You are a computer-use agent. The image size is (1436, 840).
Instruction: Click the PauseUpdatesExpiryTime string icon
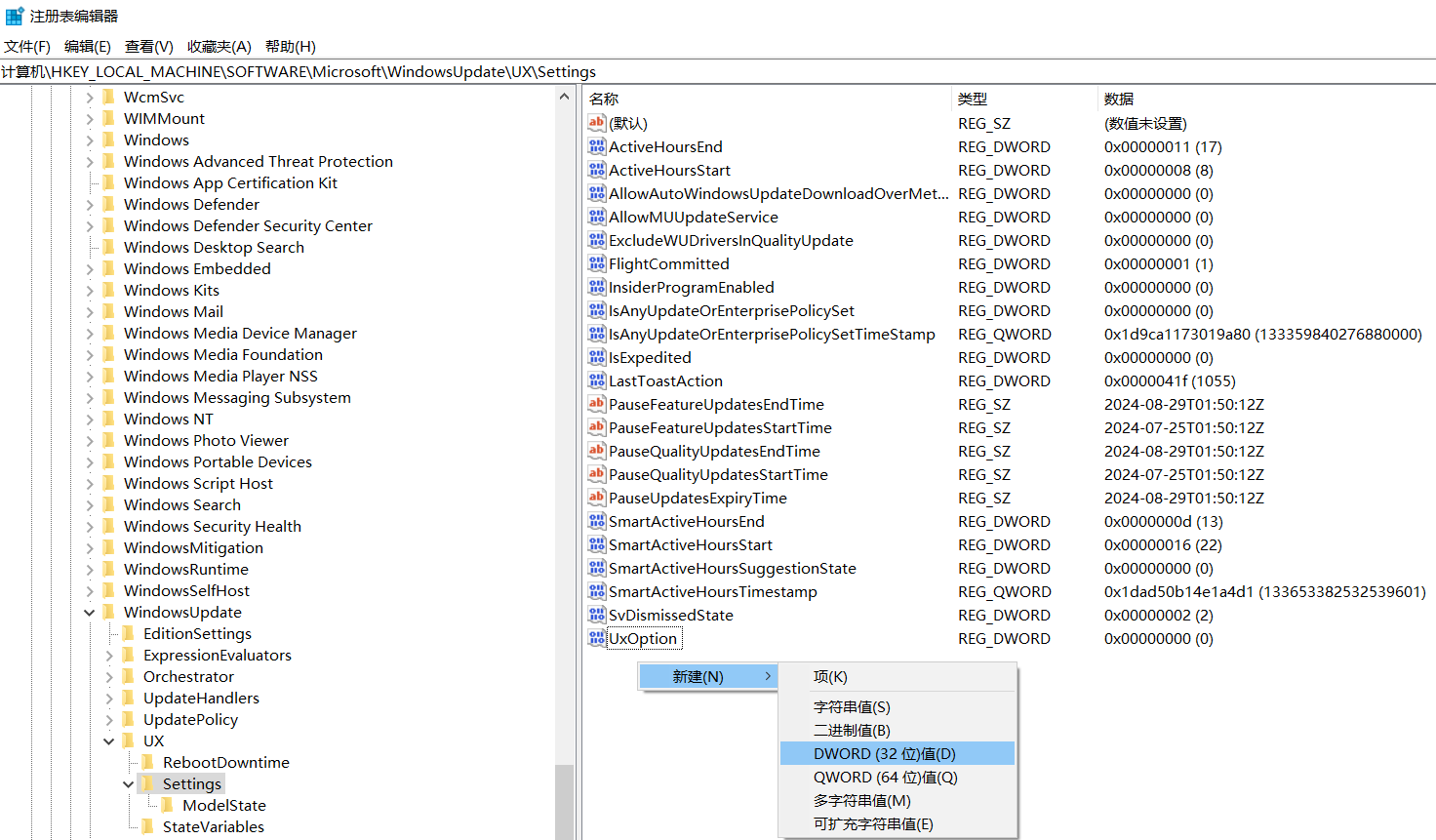tap(597, 498)
